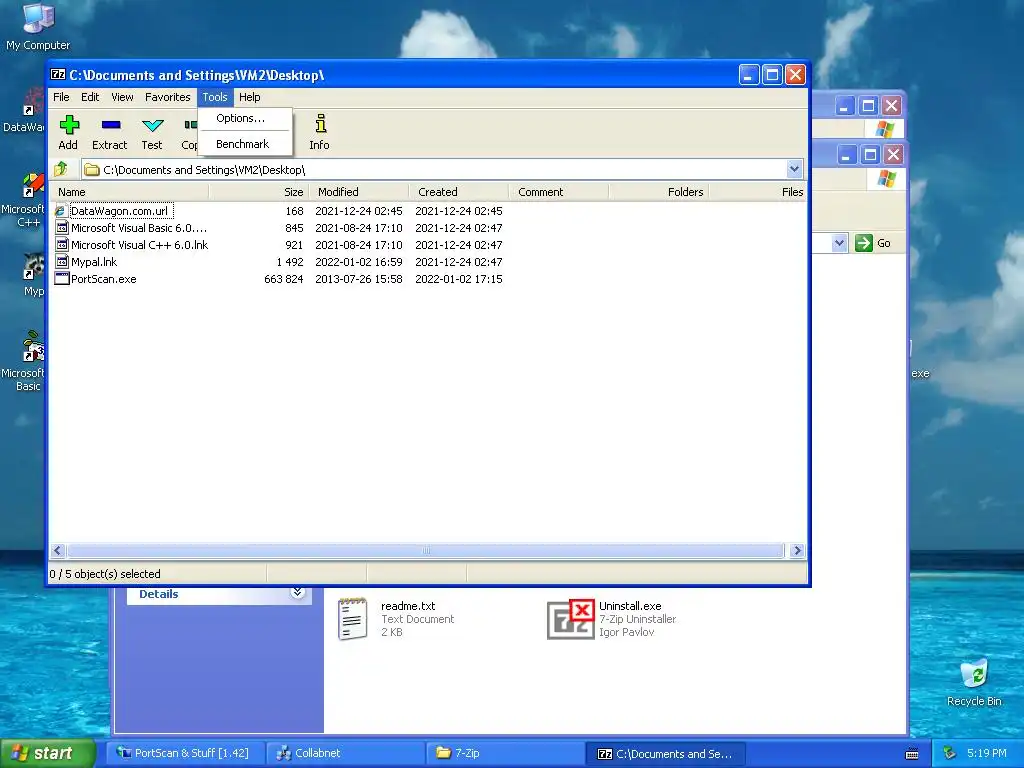Click status bar text 0 / 5 object(s) selected
The width and height of the screenshot is (1024, 768).
pyautogui.click(x=105, y=574)
